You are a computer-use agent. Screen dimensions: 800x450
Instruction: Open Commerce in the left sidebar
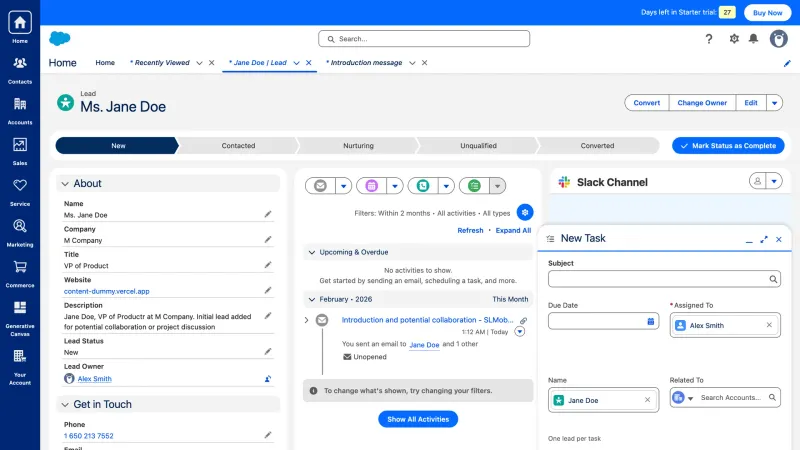click(20, 273)
